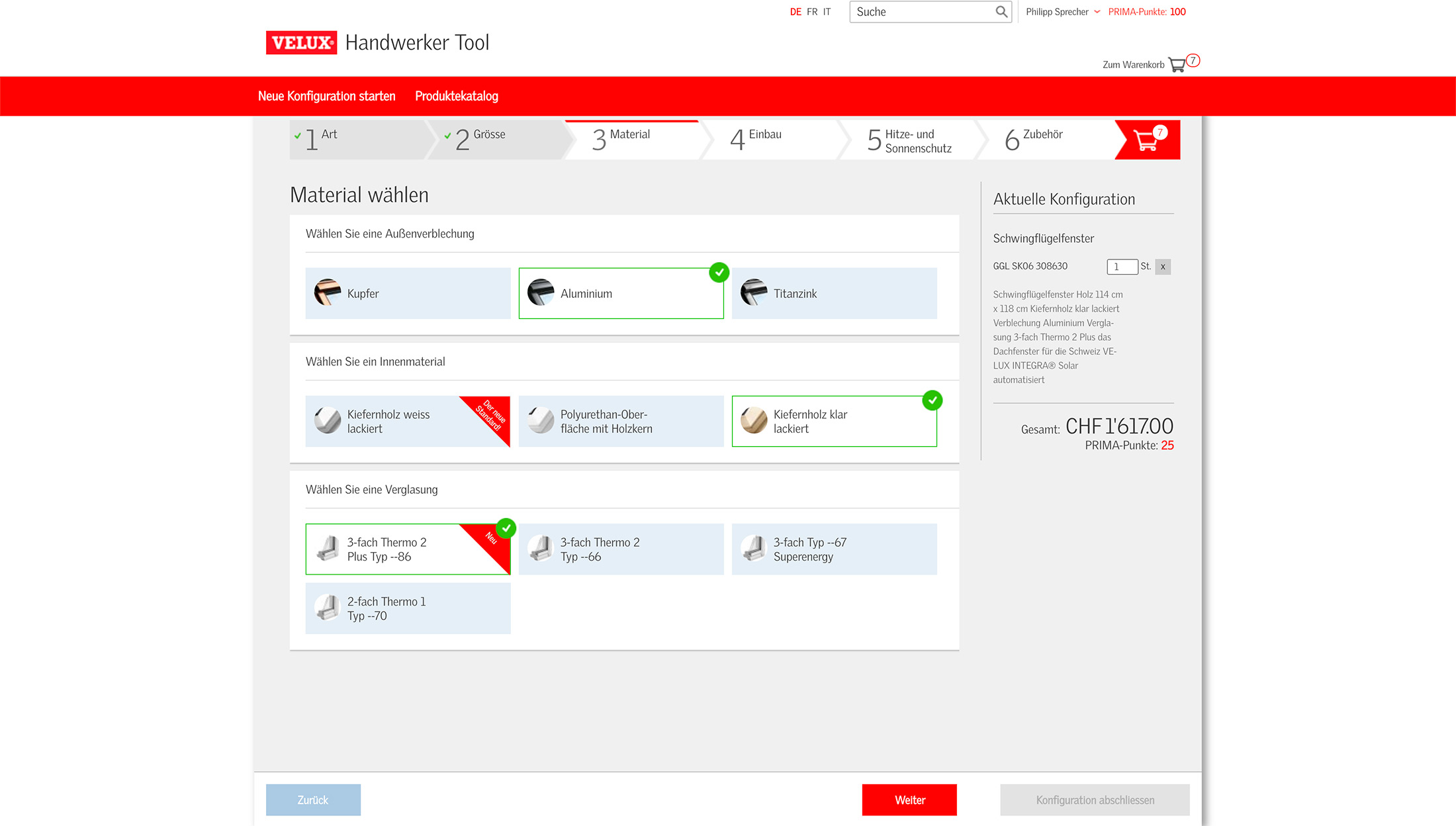Pick 3-fach Thermo 2 Typ --66 glazing

coord(621,549)
